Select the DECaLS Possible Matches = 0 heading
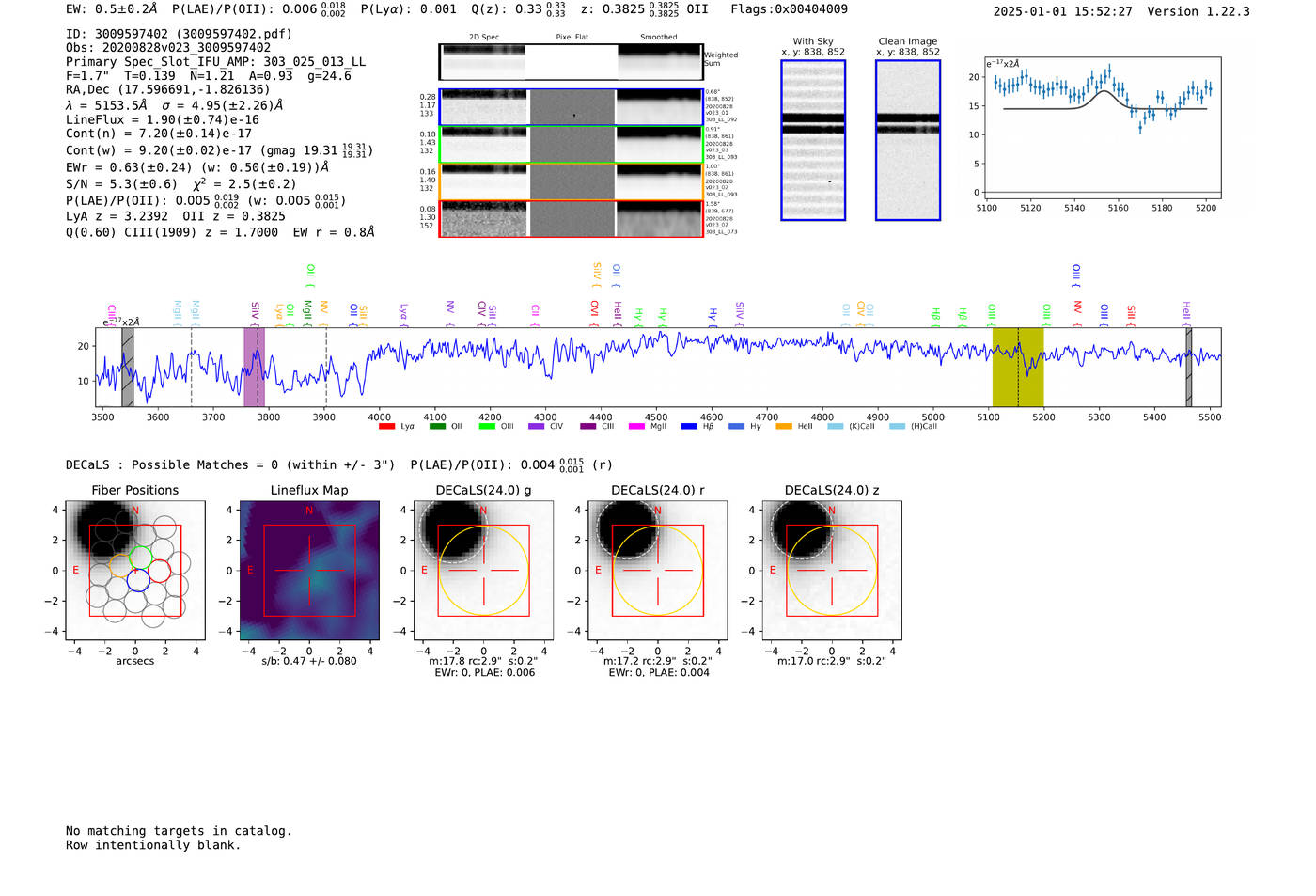1316x896 pixels. click(230, 465)
